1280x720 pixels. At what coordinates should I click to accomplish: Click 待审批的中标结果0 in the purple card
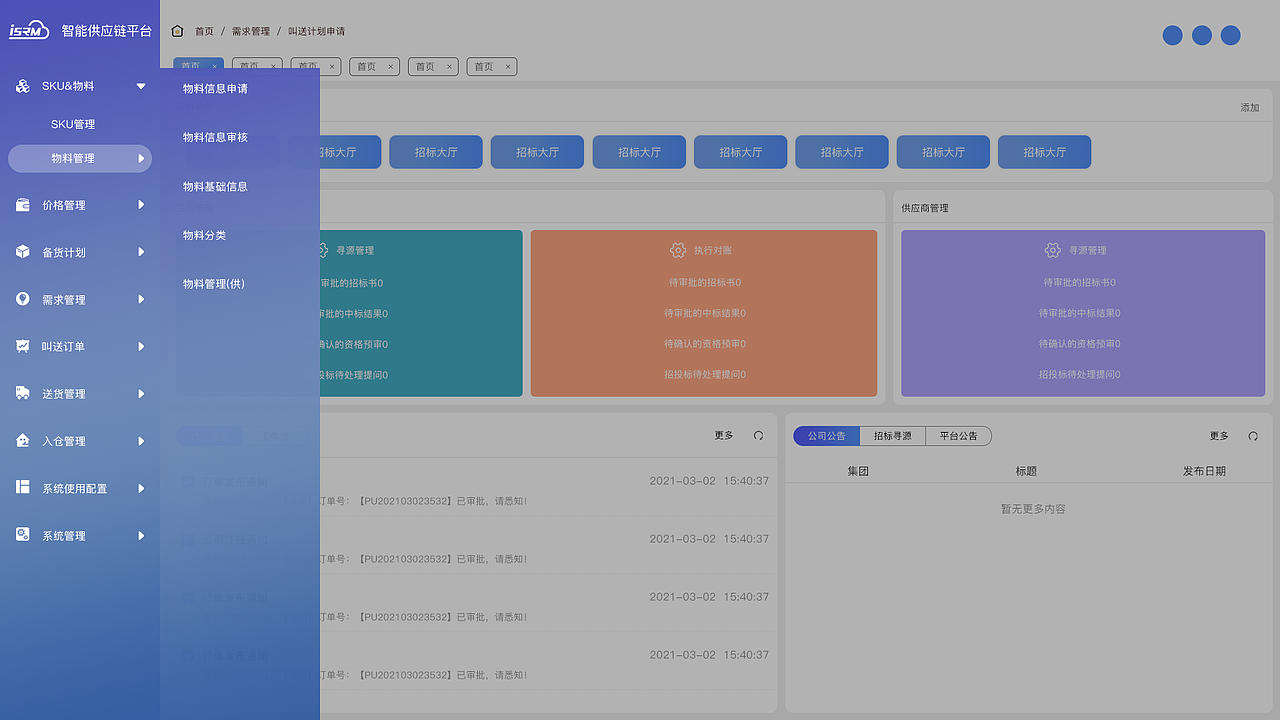point(1079,313)
